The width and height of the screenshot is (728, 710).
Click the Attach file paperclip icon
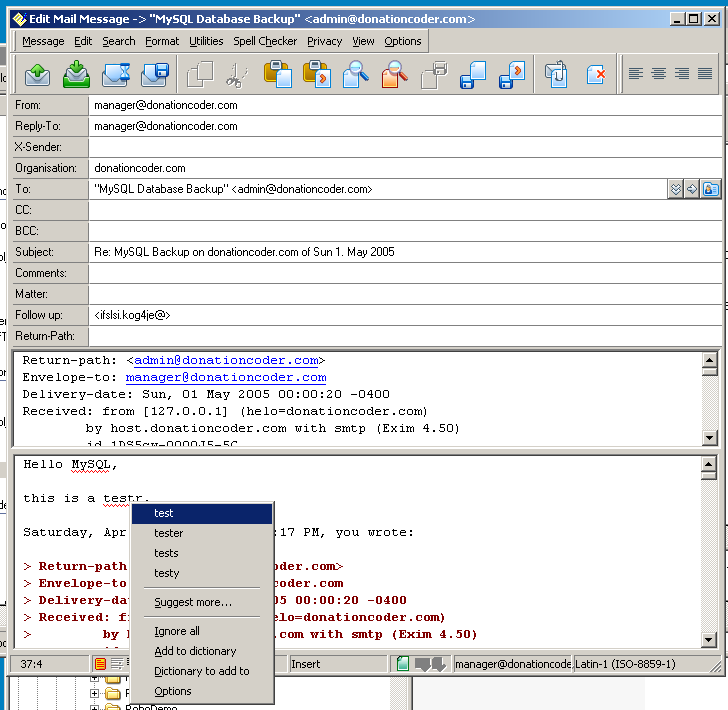(x=556, y=74)
